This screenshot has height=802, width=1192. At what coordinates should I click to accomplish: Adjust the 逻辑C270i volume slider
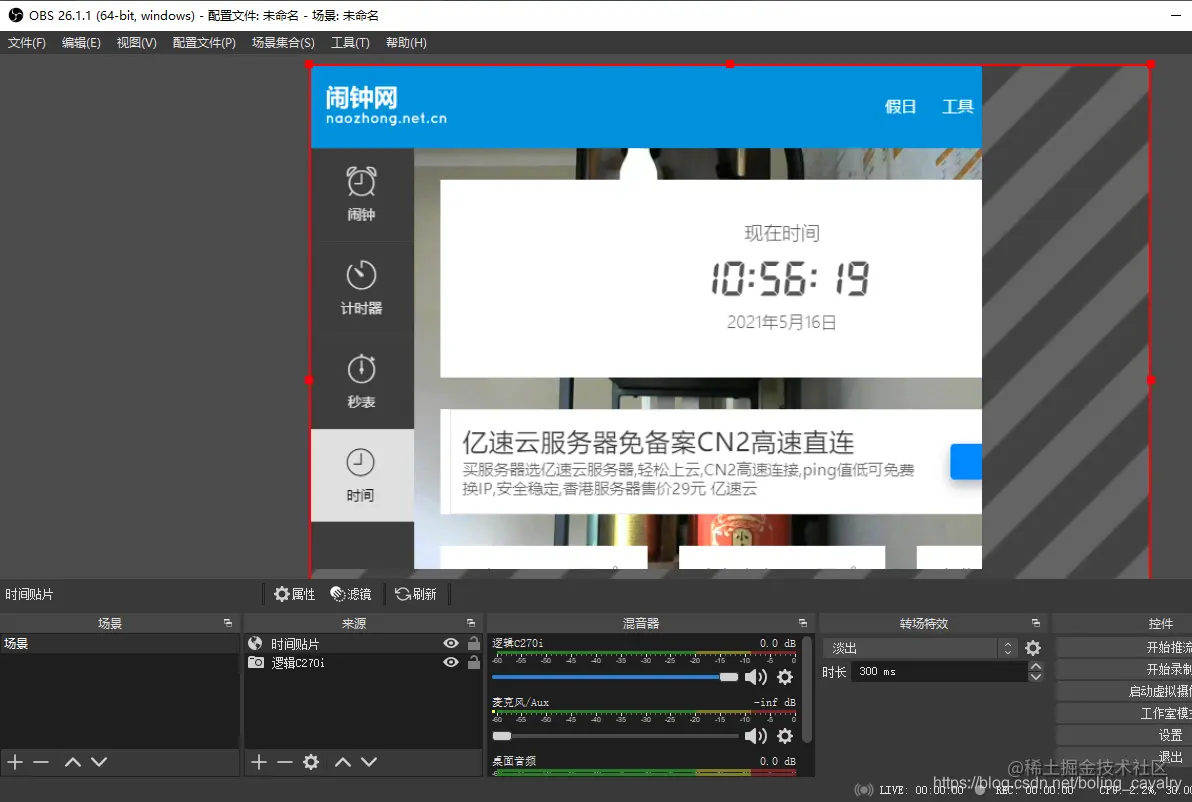click(728, 676)
